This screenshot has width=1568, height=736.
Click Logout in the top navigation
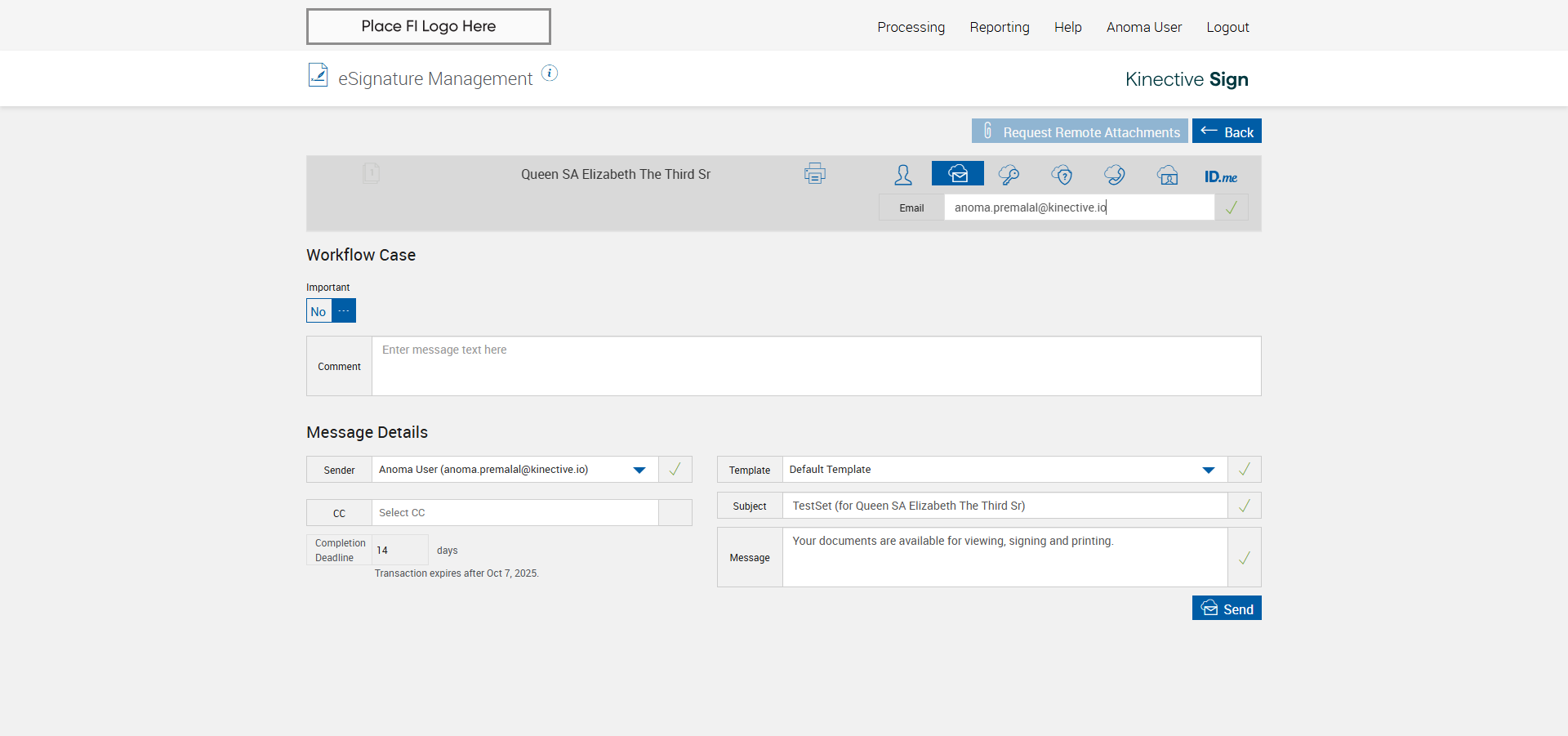pos(1227,27)
